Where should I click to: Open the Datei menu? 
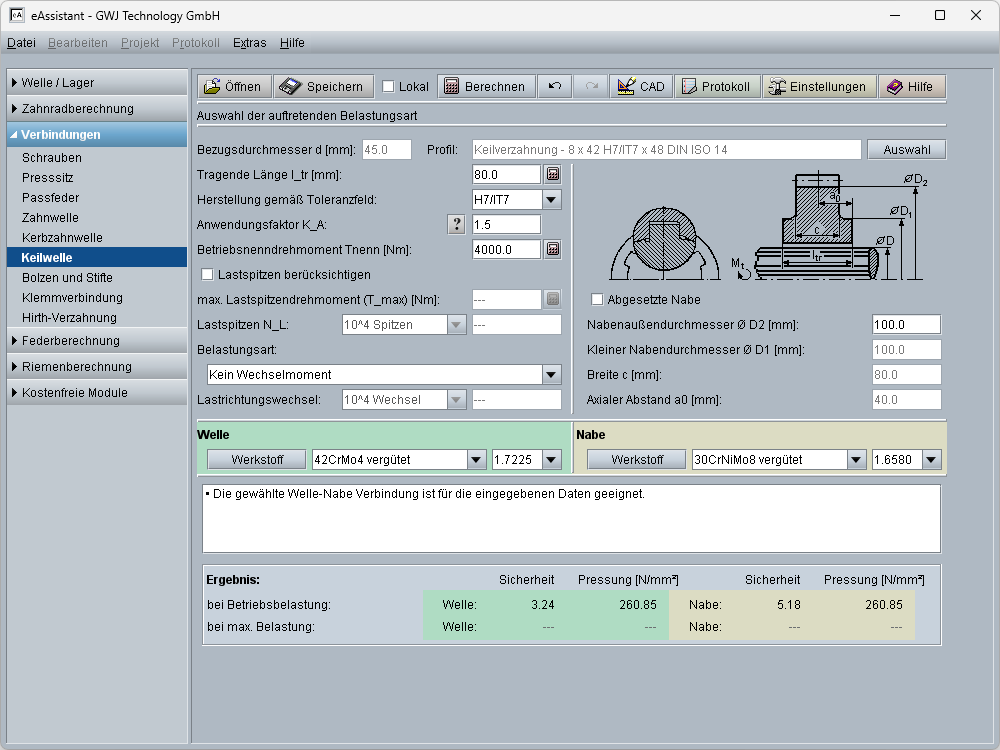[x=21, y=43]
